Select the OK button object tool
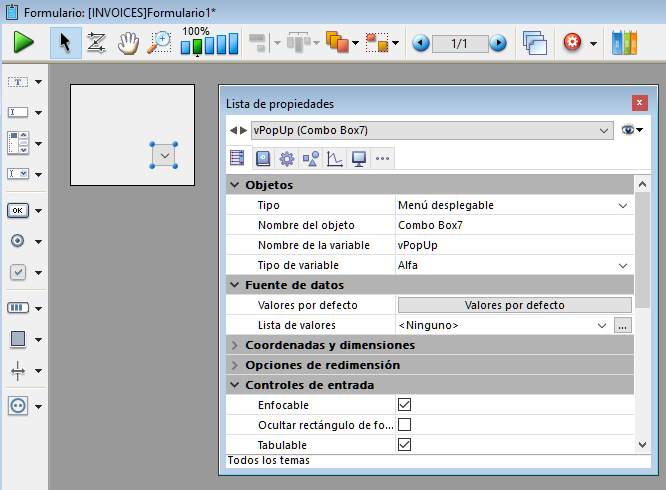This screenshot has height=490, width=666. point(18,210)
